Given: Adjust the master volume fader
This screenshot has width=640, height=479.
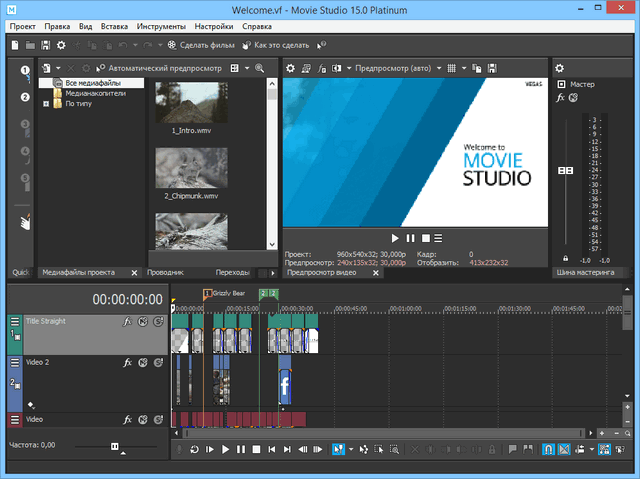Looking at the screenshot, I should point(566,171).
